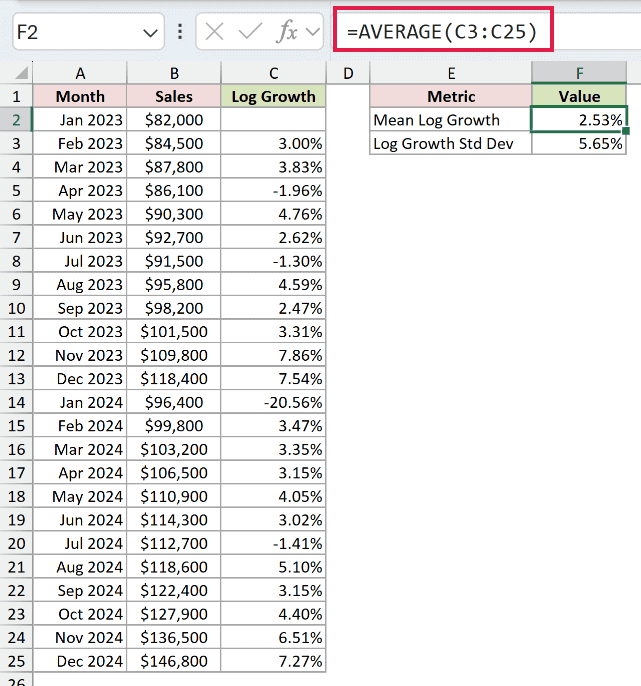The height and width of the screenshot is (686, 641).
Task: Select the $118,600 sales cell
Action: pos(174,567)
